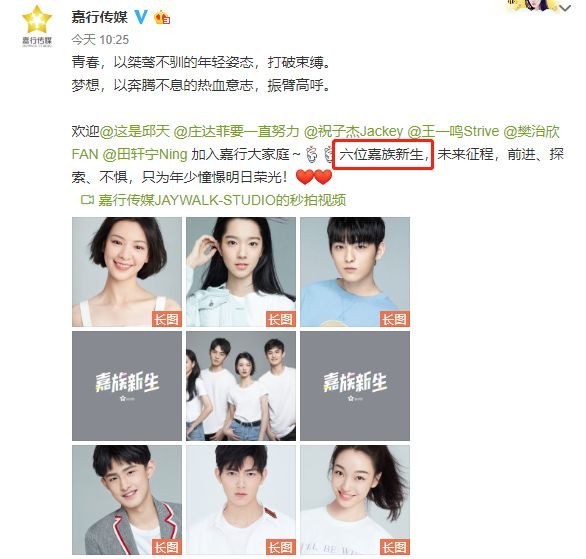Click the crown membership badge icon

click(162, 17)
